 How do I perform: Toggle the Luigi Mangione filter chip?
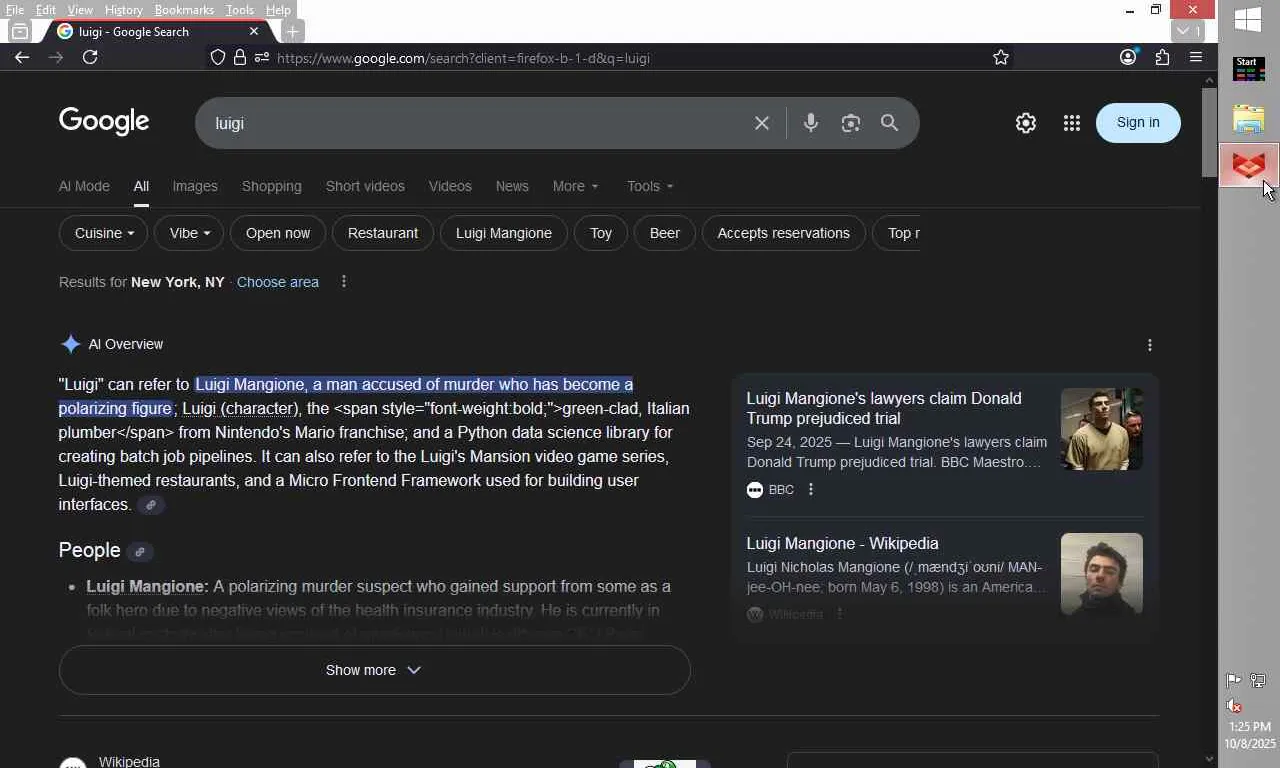tap(504, 233)
